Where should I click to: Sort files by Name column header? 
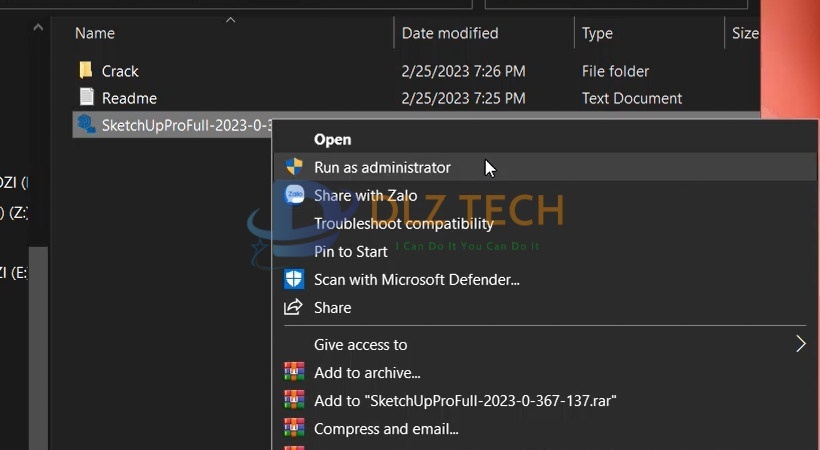pyautogui.click(x=95, y=33)
